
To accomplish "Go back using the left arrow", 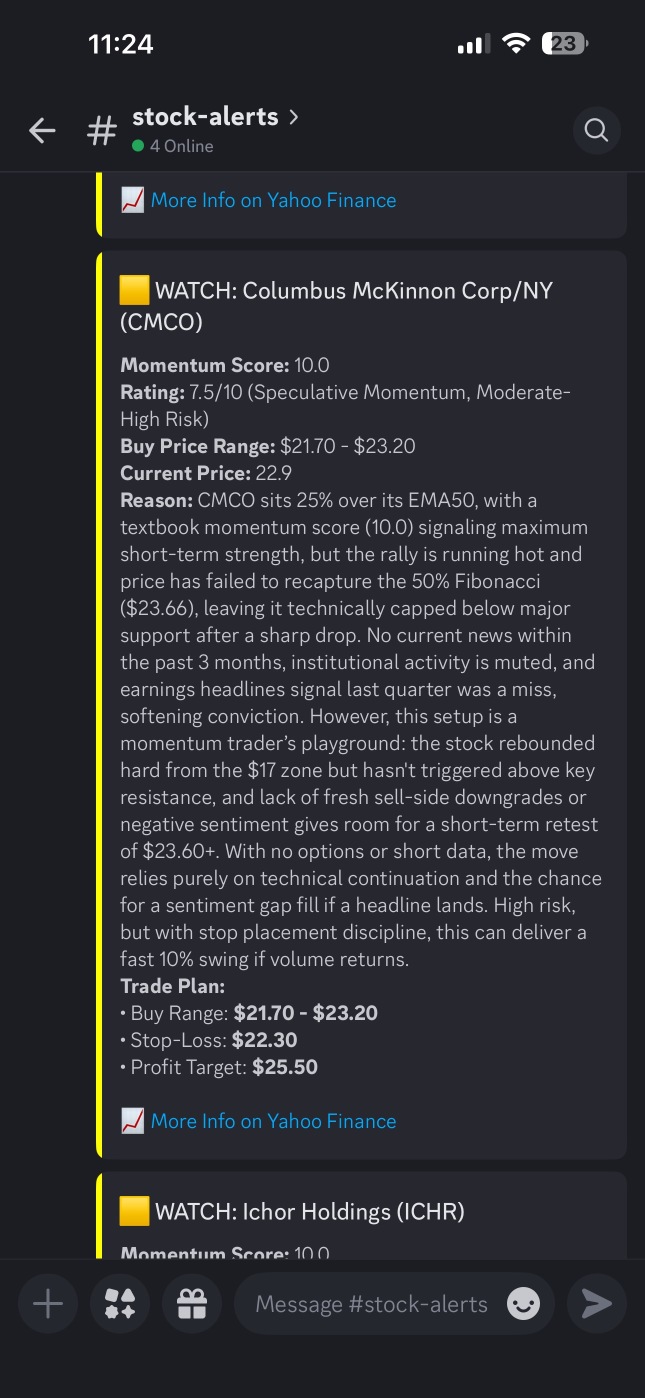I will 42,130.
